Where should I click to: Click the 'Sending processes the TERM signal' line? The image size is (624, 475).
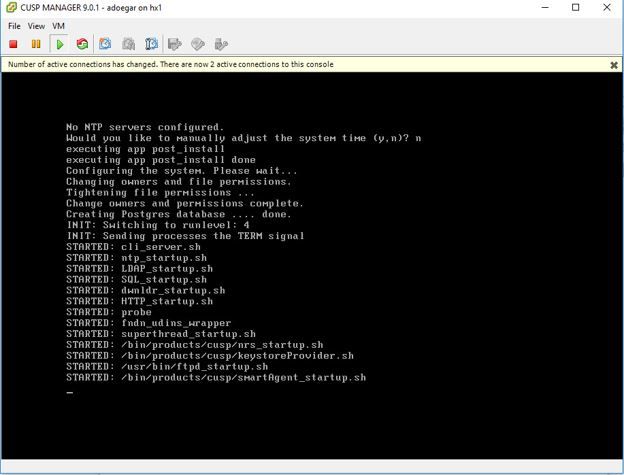(185, 236)
